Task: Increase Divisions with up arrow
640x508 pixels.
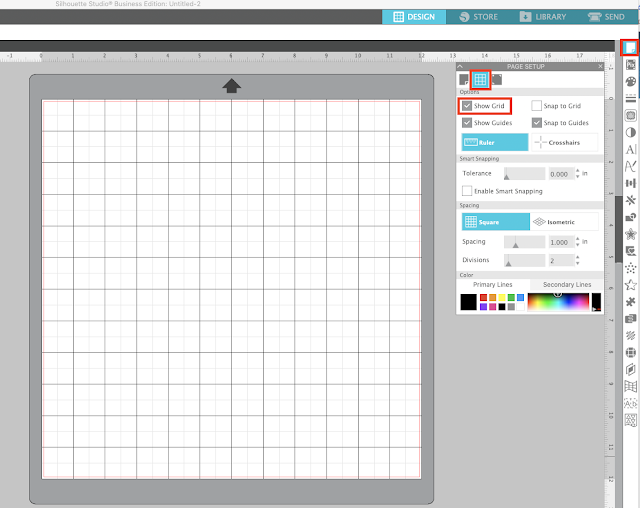Action: click(578, 257)
